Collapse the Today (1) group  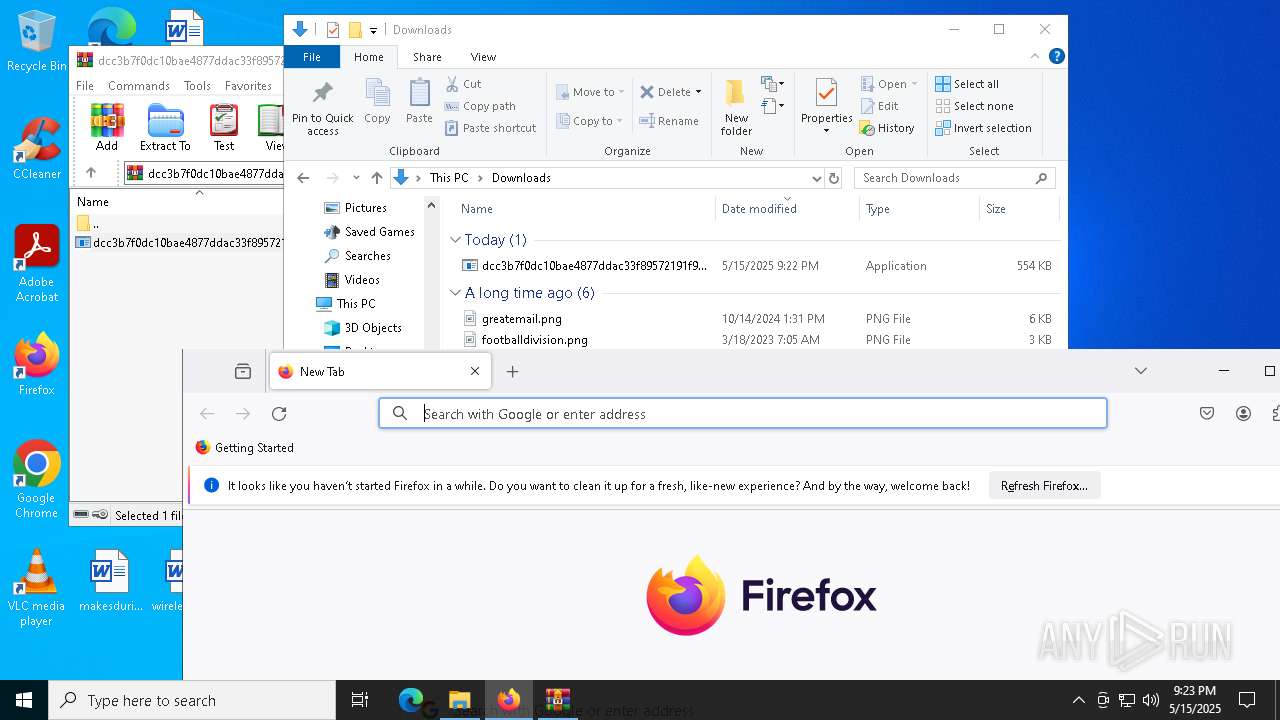[455, 240]
